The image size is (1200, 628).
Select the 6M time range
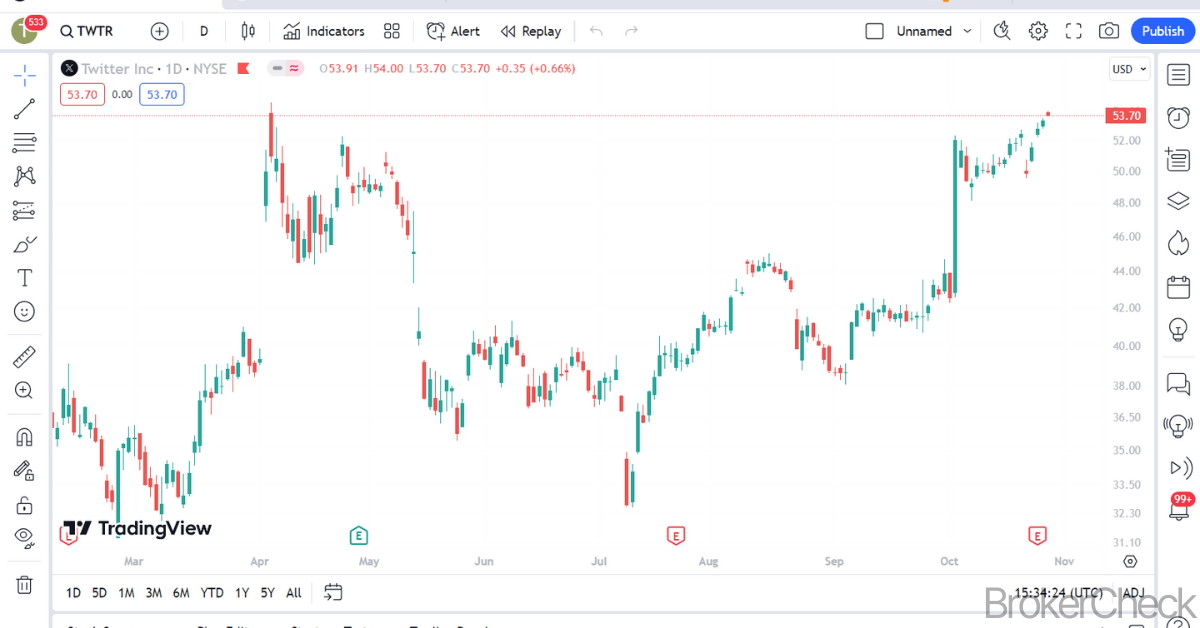(181, 593)
